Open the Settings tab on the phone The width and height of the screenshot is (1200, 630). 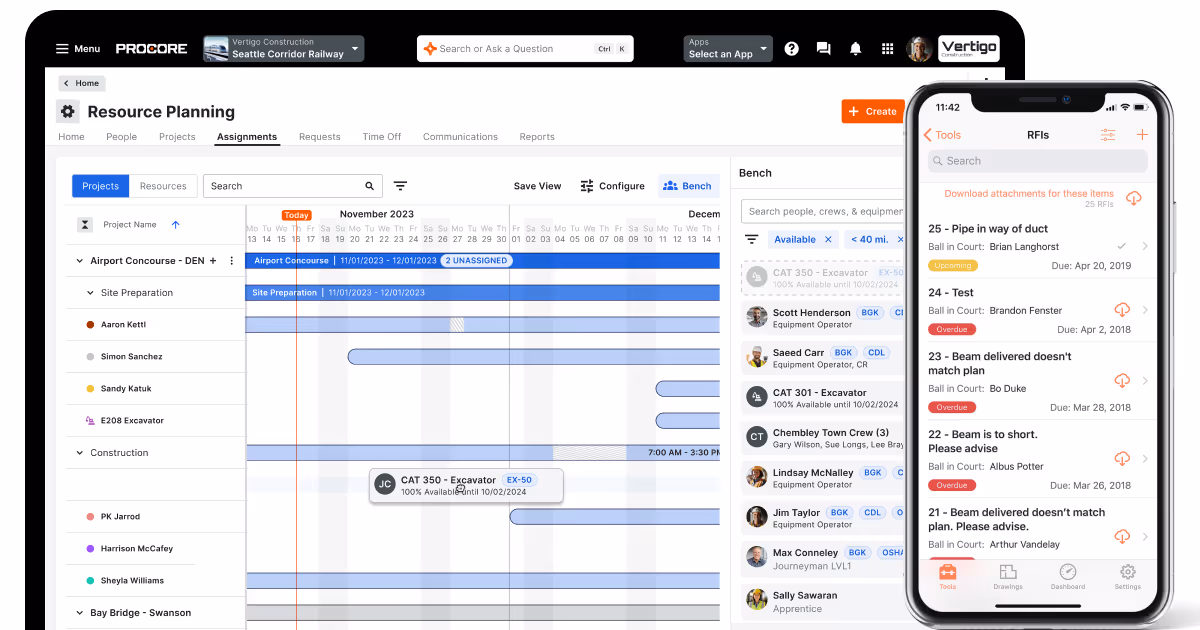click(1128, 577)
